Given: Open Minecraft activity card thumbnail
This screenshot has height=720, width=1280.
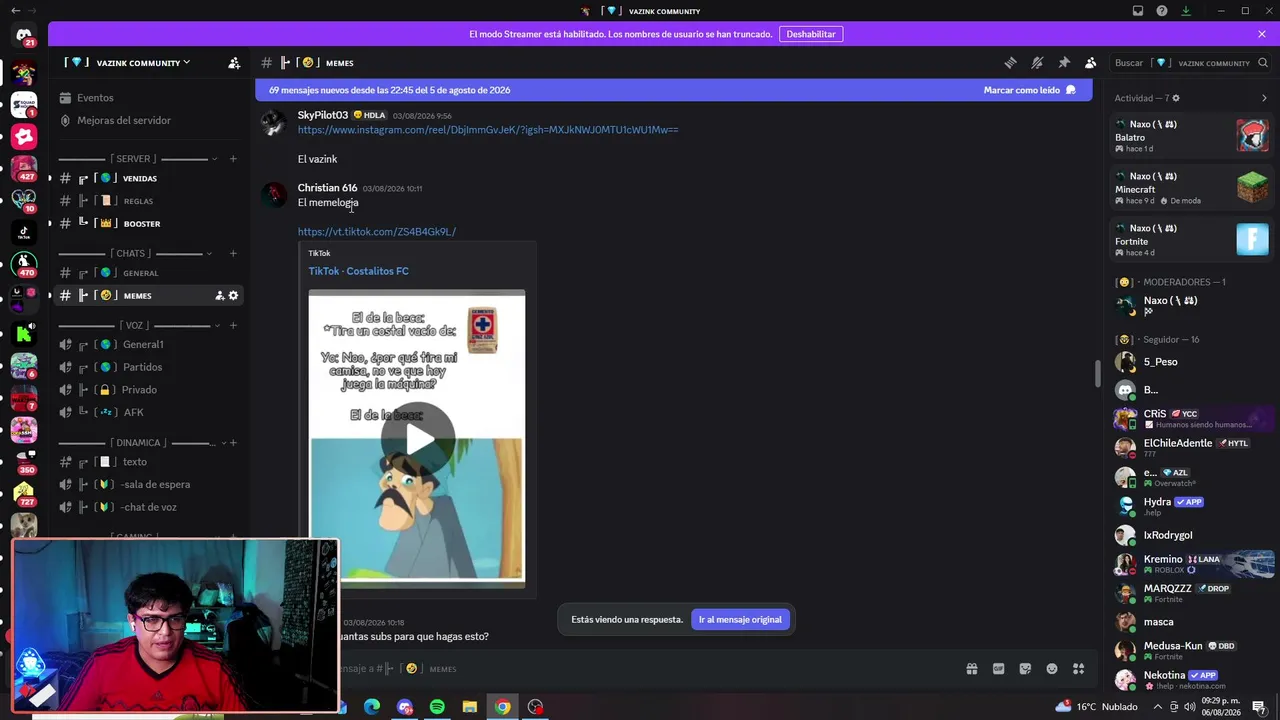Looking at the screenshot, I should [x=1252, y=187].
